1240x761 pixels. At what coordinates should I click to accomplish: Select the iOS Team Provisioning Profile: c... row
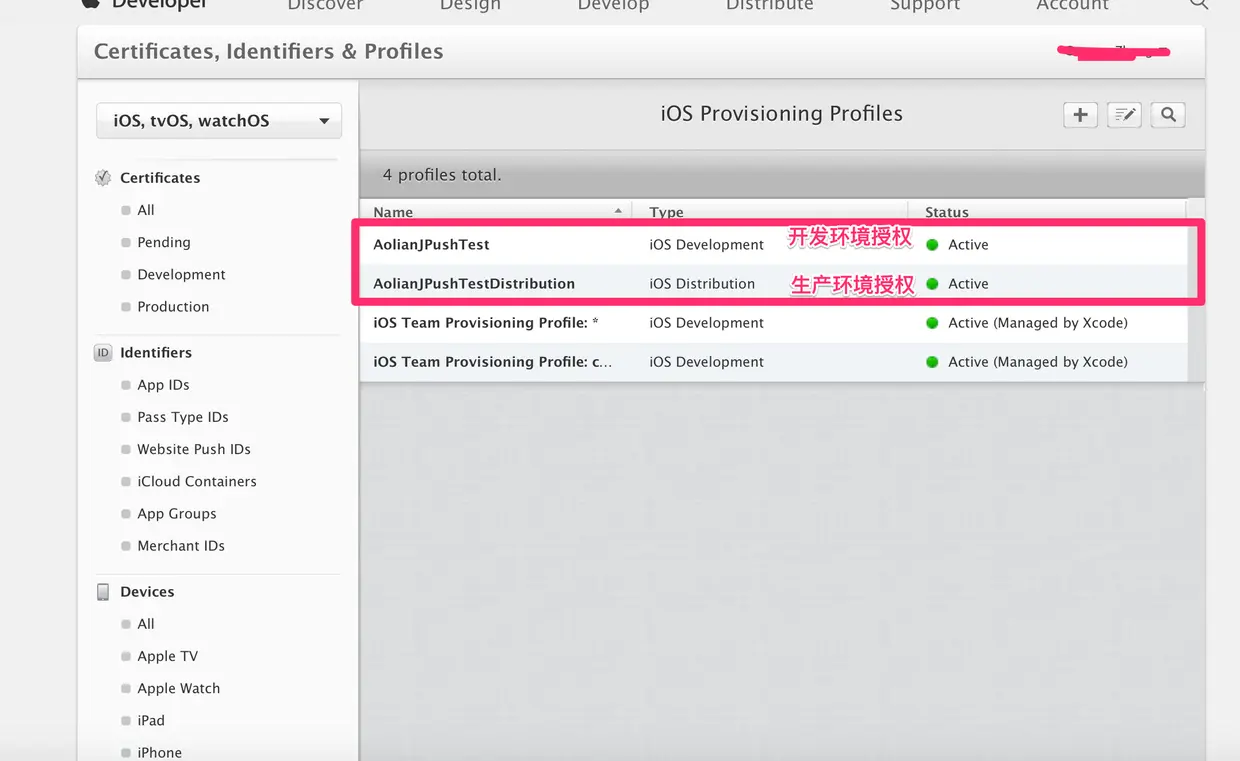773,362
